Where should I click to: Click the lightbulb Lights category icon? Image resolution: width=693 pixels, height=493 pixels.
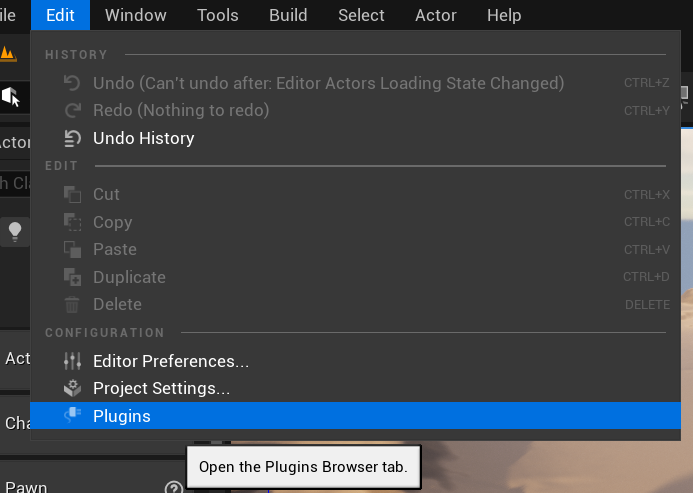(15, 232)
